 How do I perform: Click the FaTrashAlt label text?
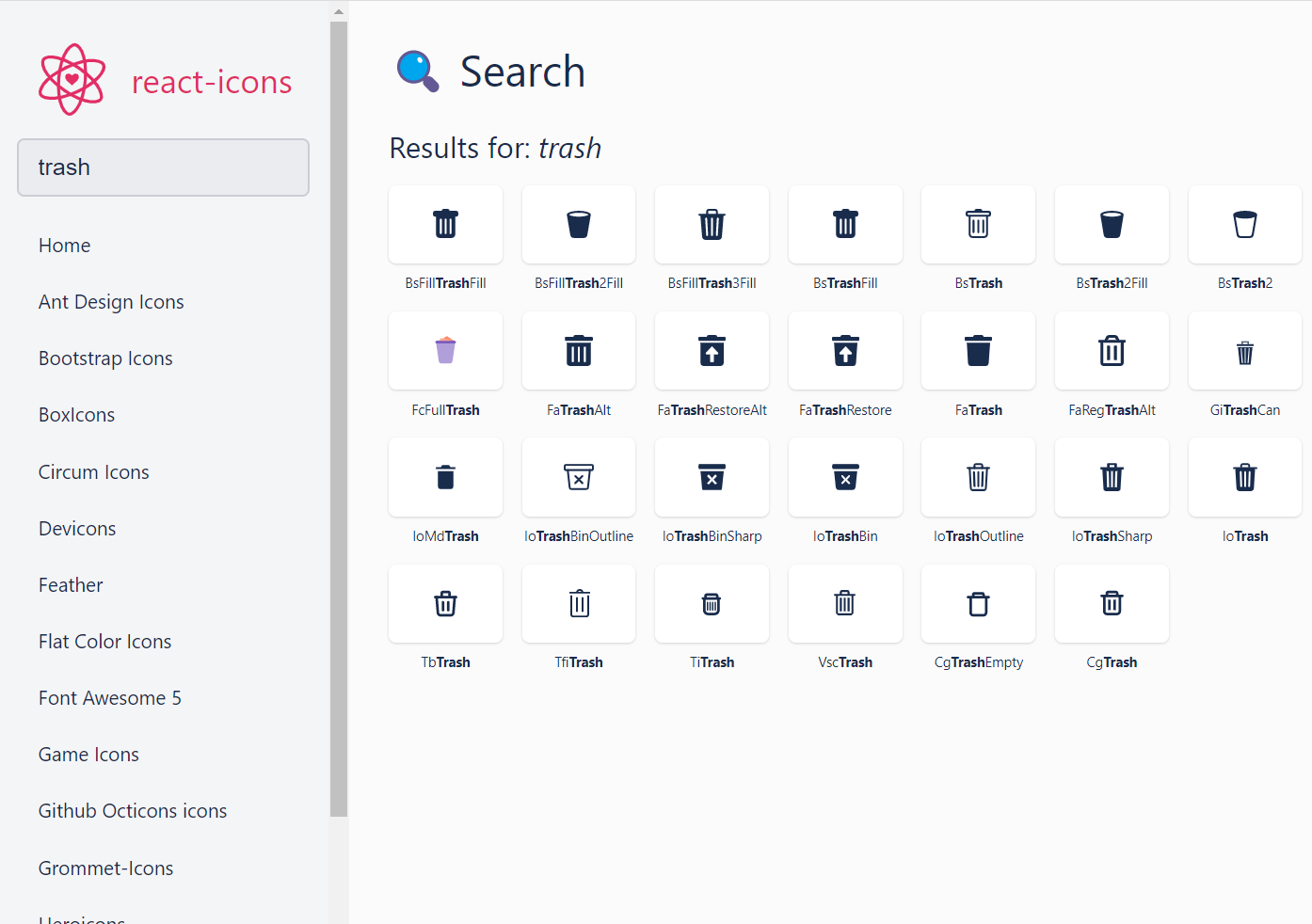(579, 410)
